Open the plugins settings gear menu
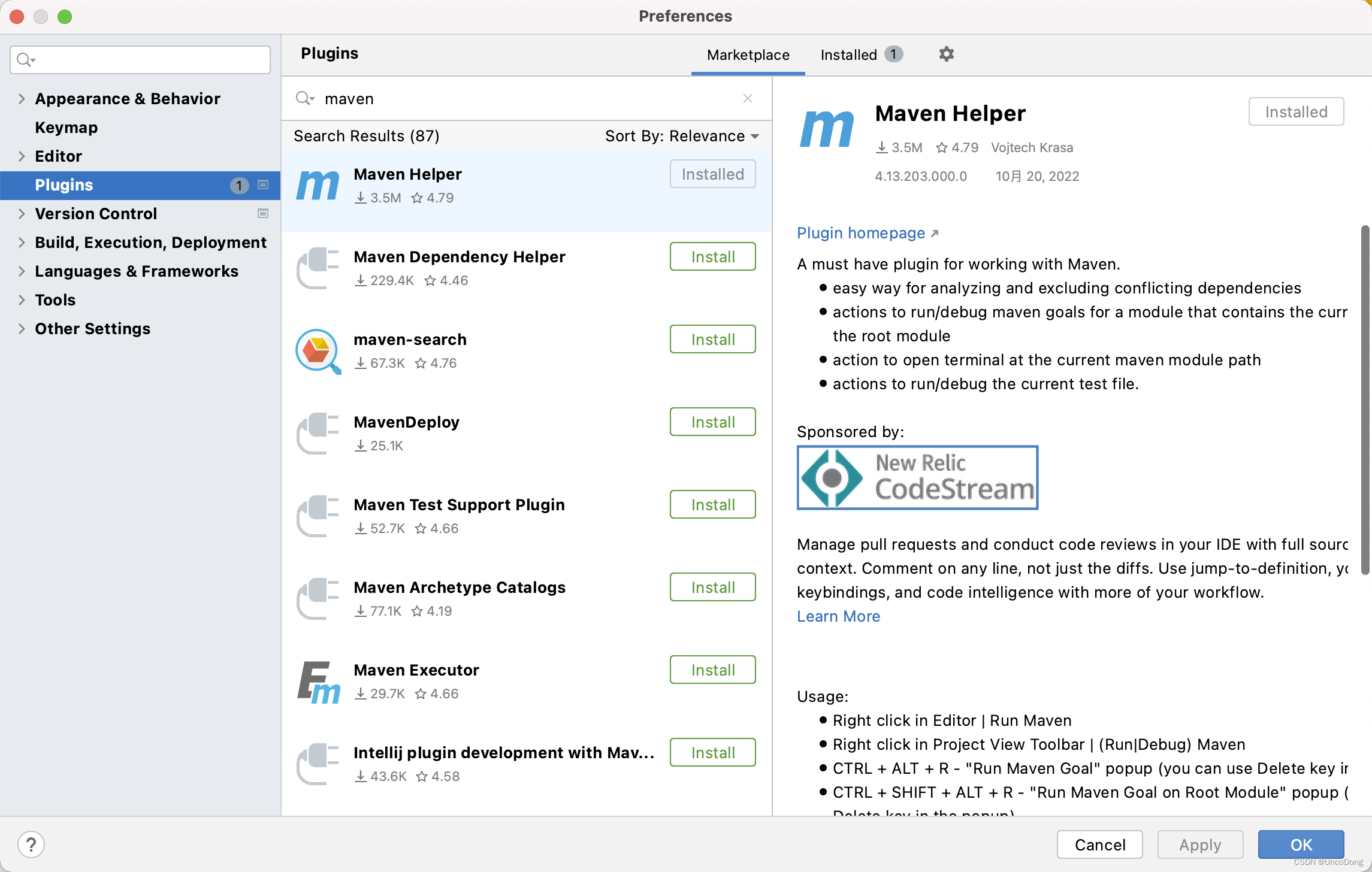 946,54
